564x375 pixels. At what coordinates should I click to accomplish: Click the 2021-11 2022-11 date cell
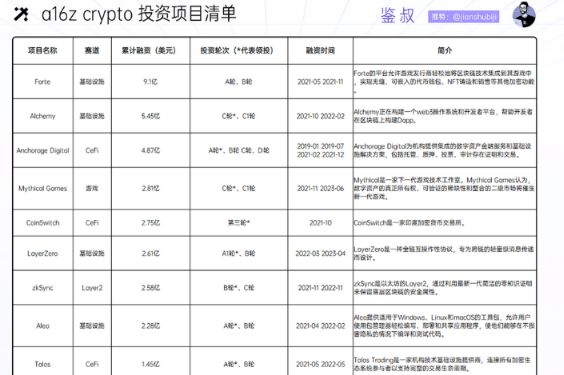coord(320,288)
